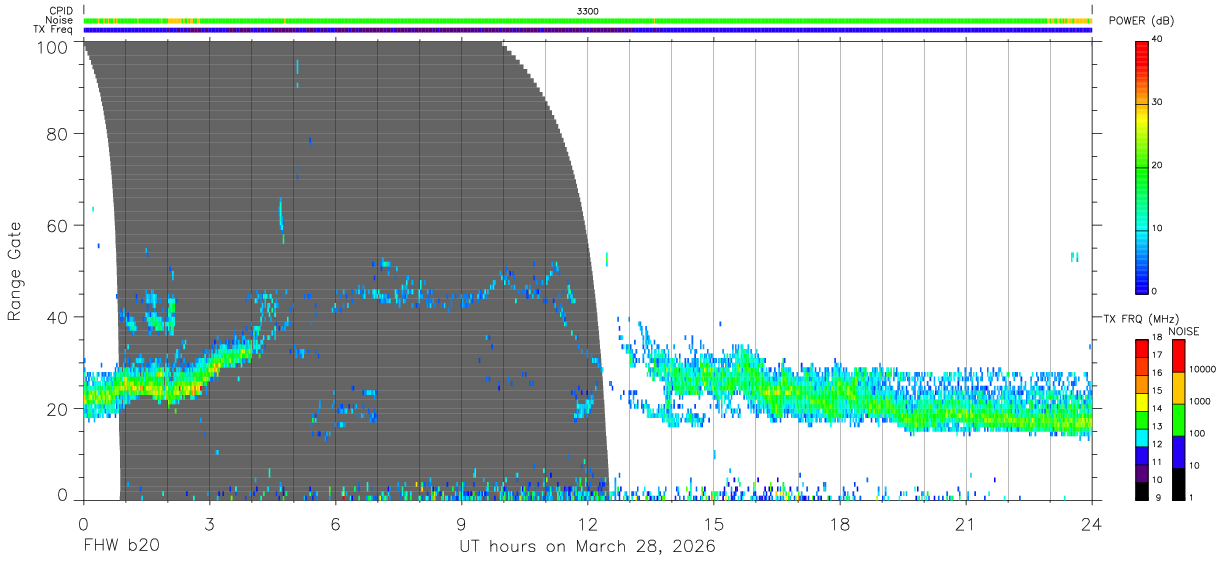The image size is (1228, 567).
Task: Click the 60 tick on Range Gate axis
Action: 58,225
